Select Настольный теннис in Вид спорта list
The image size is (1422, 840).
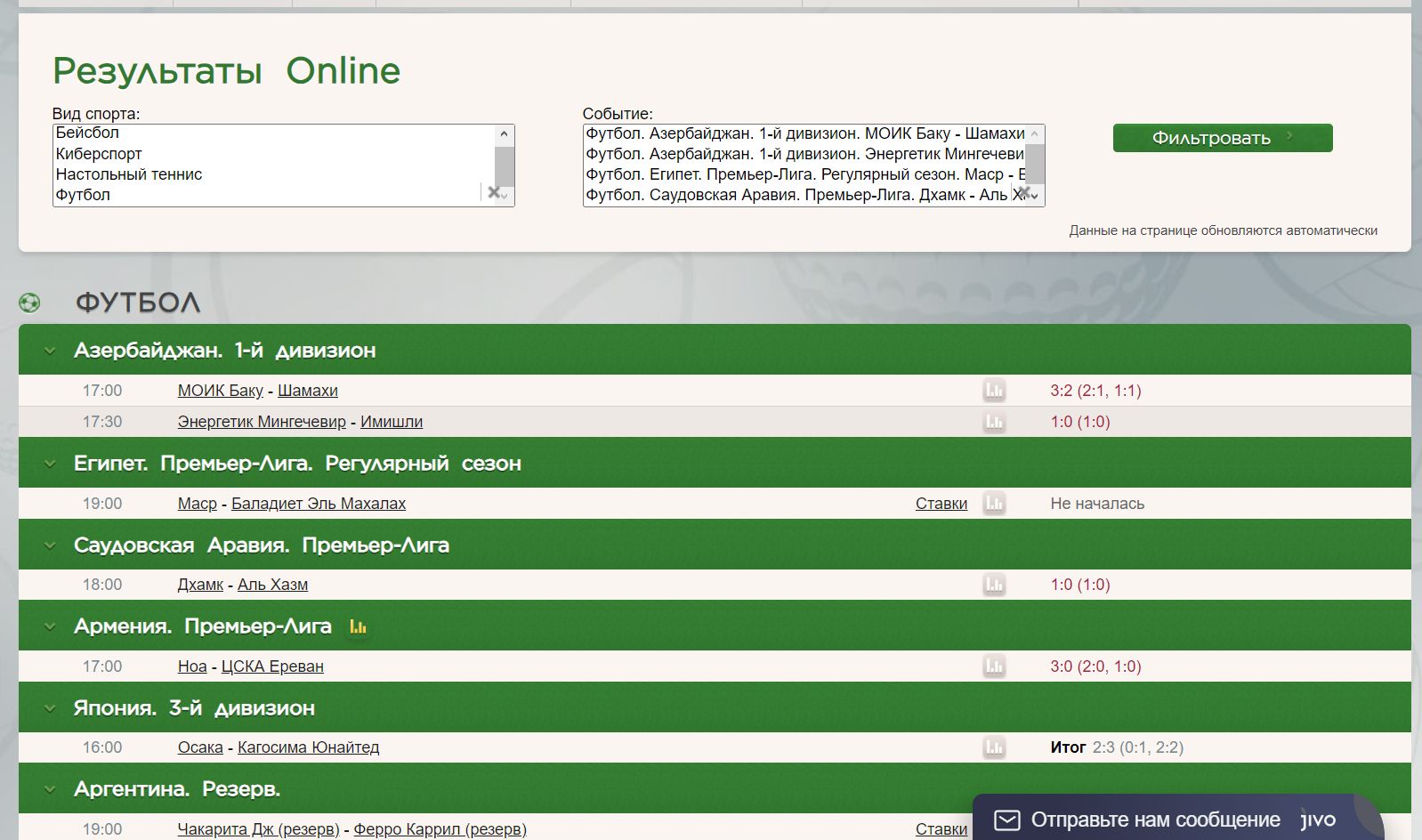coord(273,174)
